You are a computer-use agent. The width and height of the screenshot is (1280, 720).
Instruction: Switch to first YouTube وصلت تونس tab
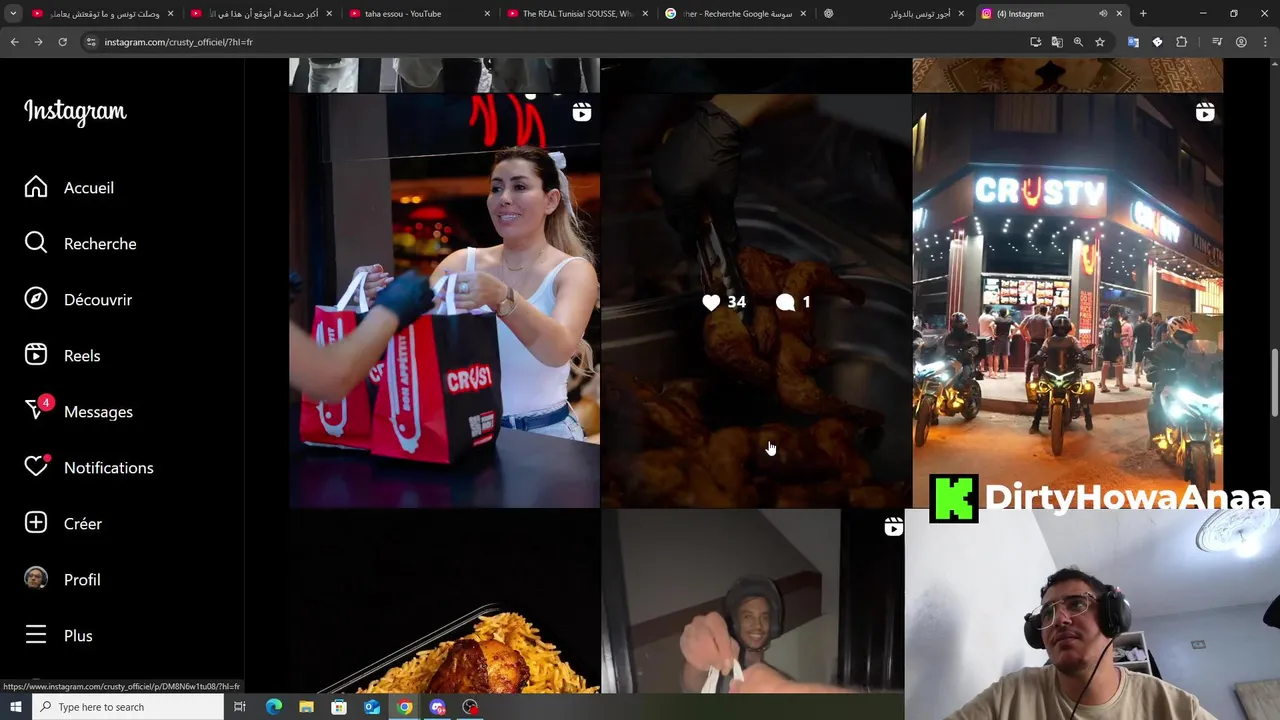click(x=103, y=14)
